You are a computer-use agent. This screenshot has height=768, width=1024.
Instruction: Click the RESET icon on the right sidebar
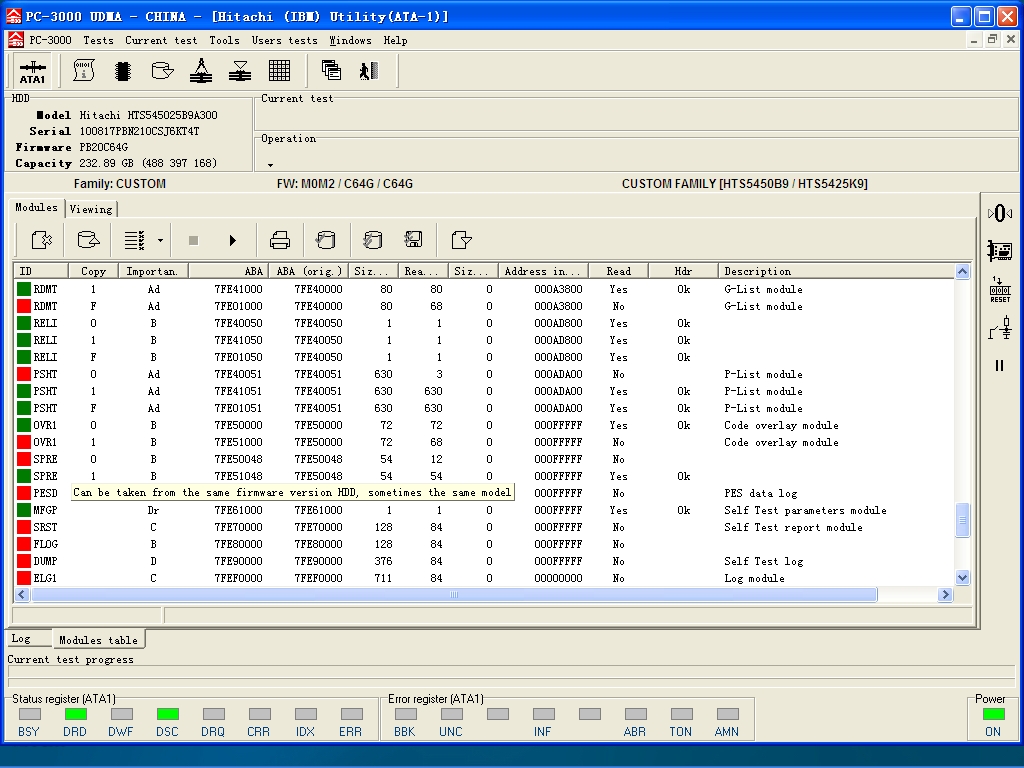click(x=1000, y=289)
